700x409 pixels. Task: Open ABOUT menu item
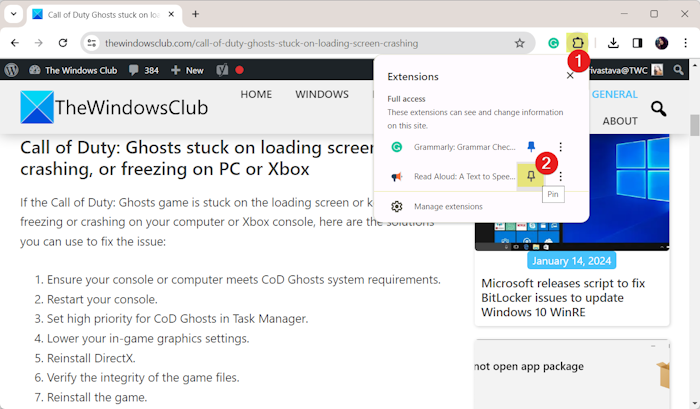[x=620, y=121]
